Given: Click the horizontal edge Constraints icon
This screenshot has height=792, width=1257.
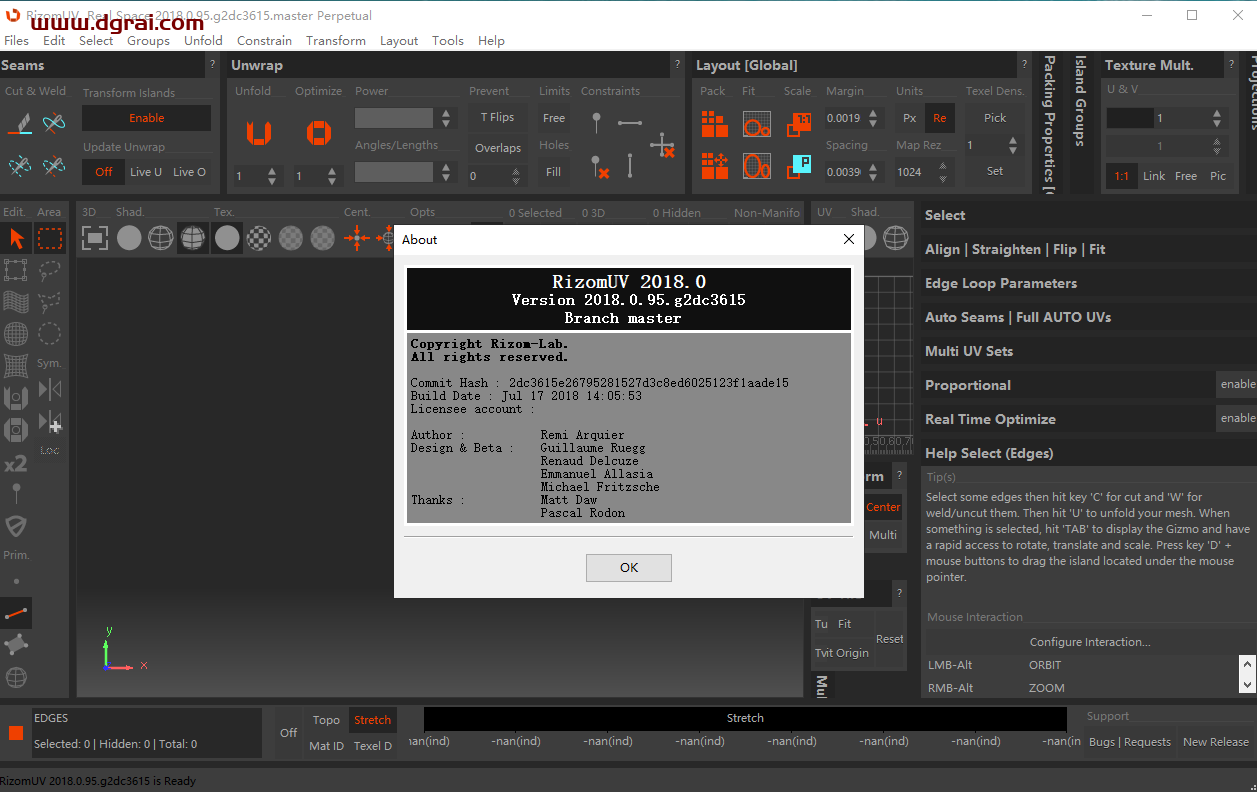Looking at the screenshot, I should click(630, 123).
